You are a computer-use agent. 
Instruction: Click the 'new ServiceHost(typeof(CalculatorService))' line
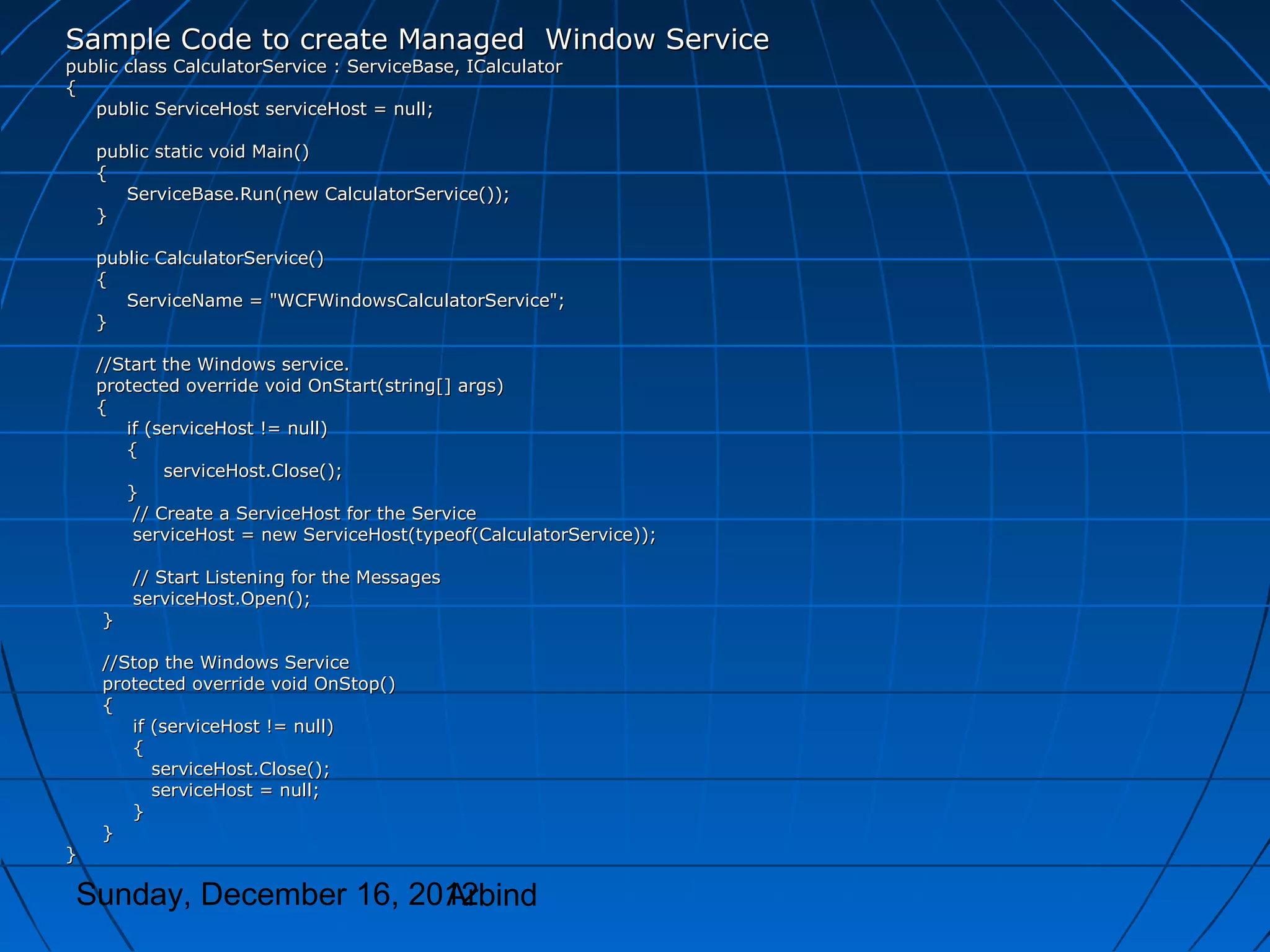pyautogui.click(x=394, y=535)
